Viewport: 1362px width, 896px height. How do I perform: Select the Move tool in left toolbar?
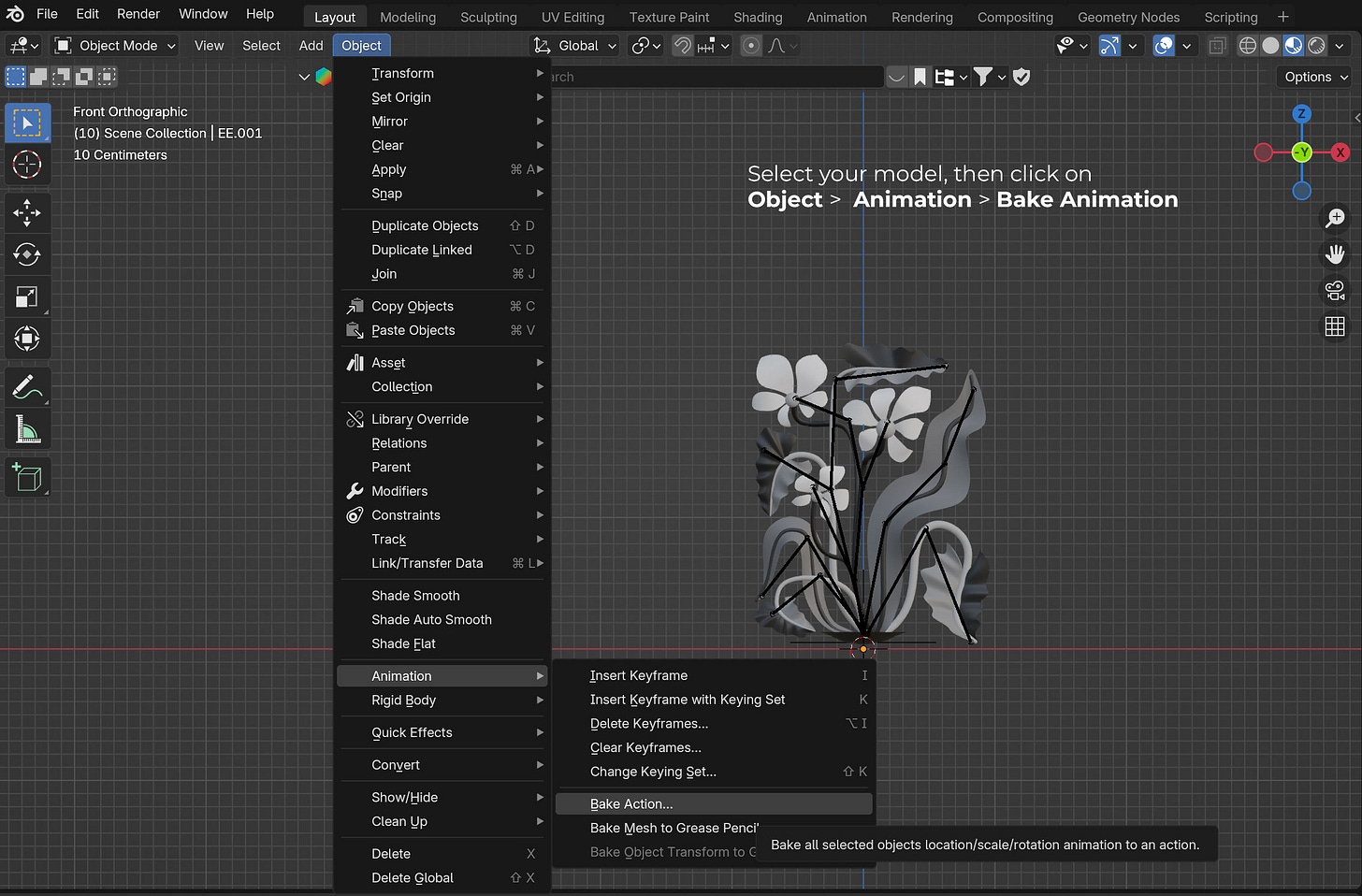tap(27, 213)
